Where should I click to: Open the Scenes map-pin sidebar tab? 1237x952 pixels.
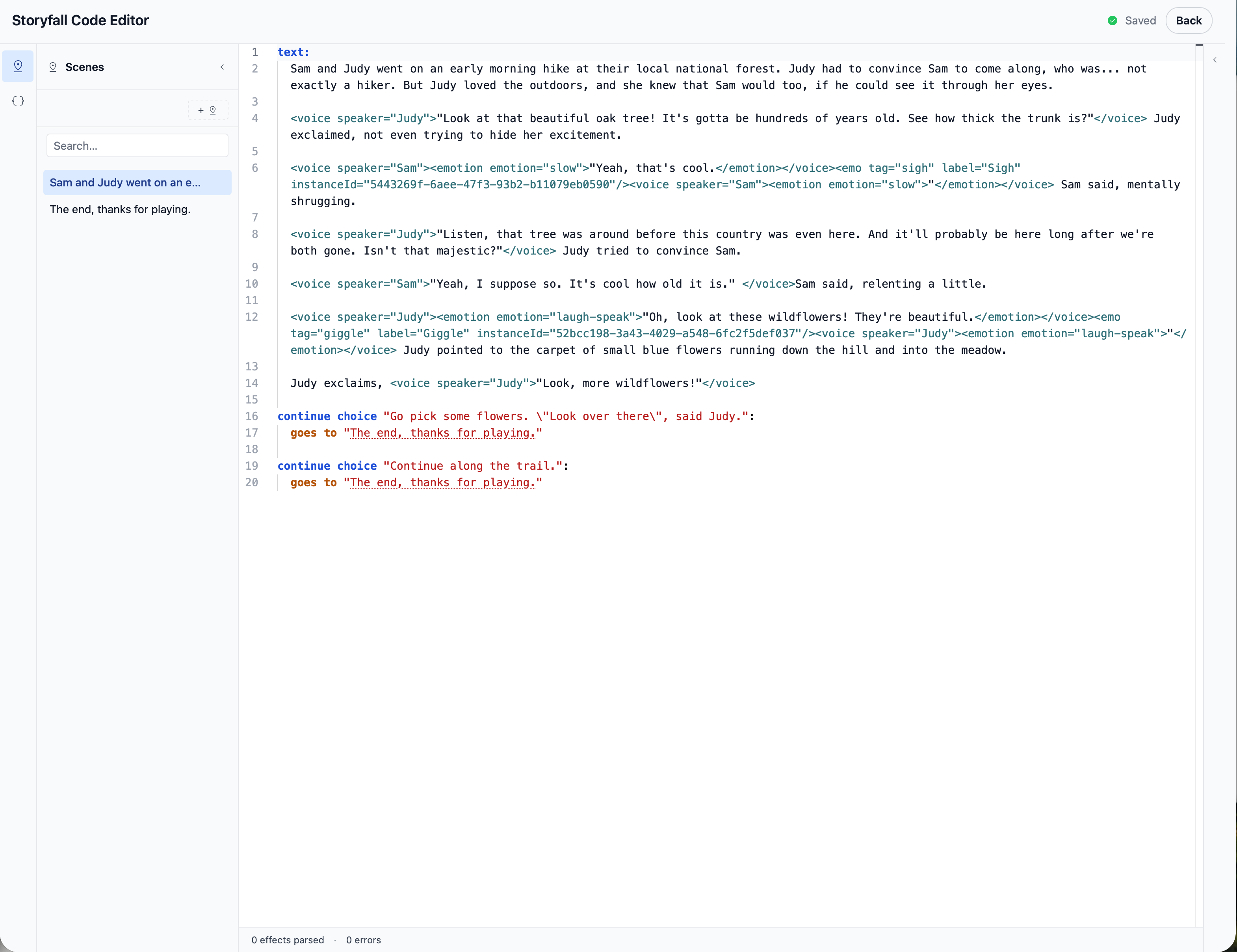(x=18, y=66)
